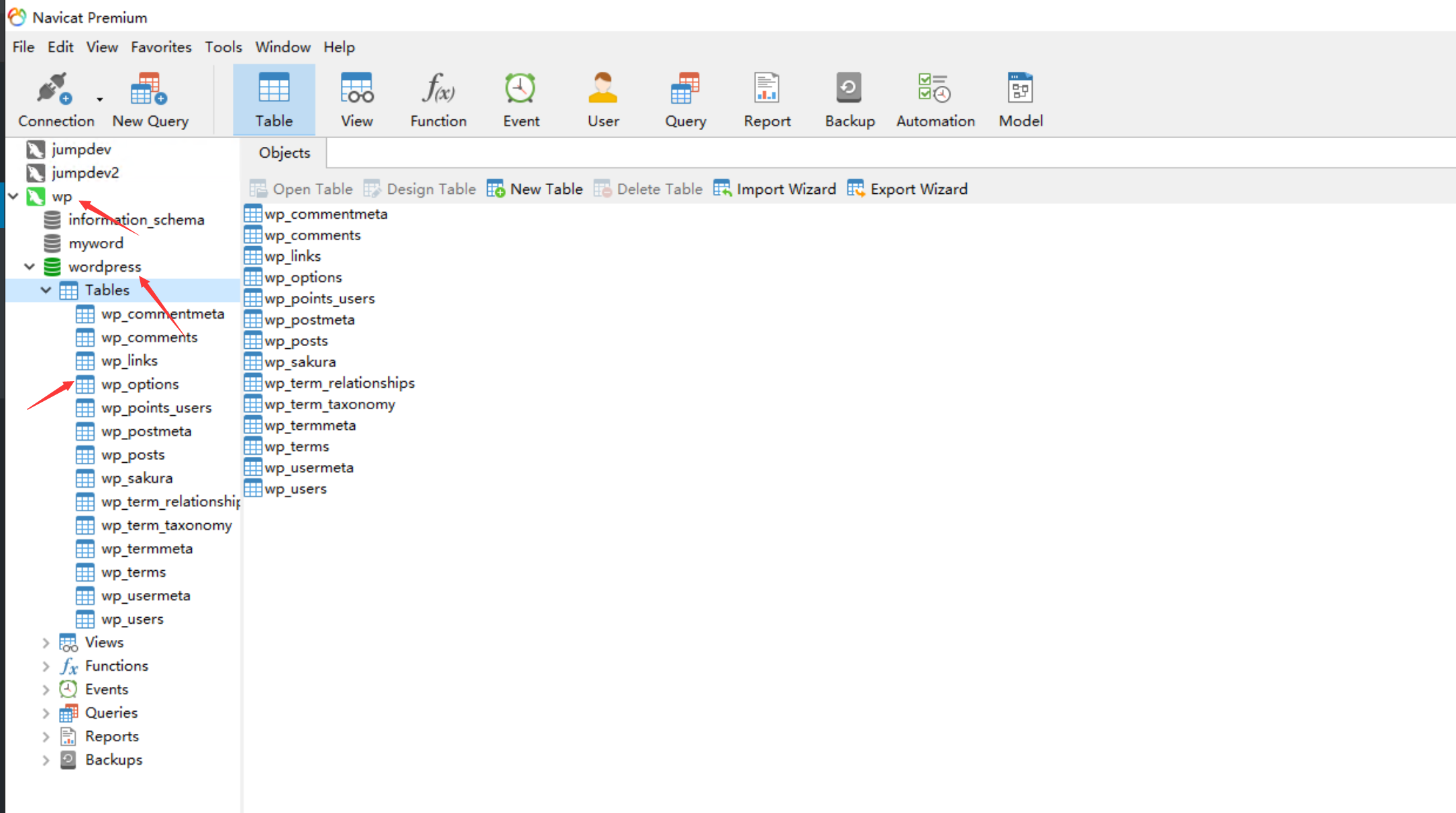Select the myword database
The width and height of the screenshot is (1456, 813).
point(96,243)
